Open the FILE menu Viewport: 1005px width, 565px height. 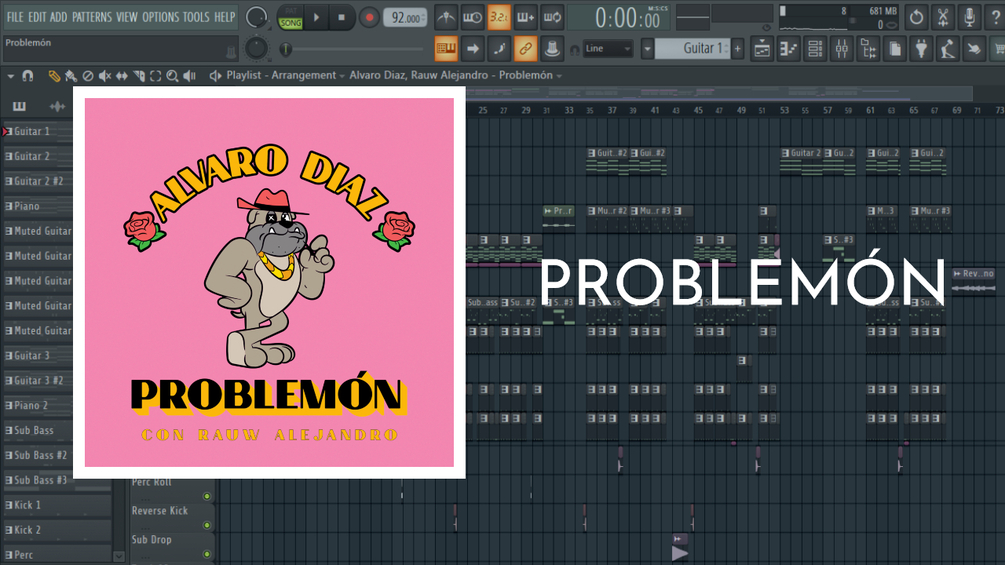pyautogui.click(x=15, y=17)
